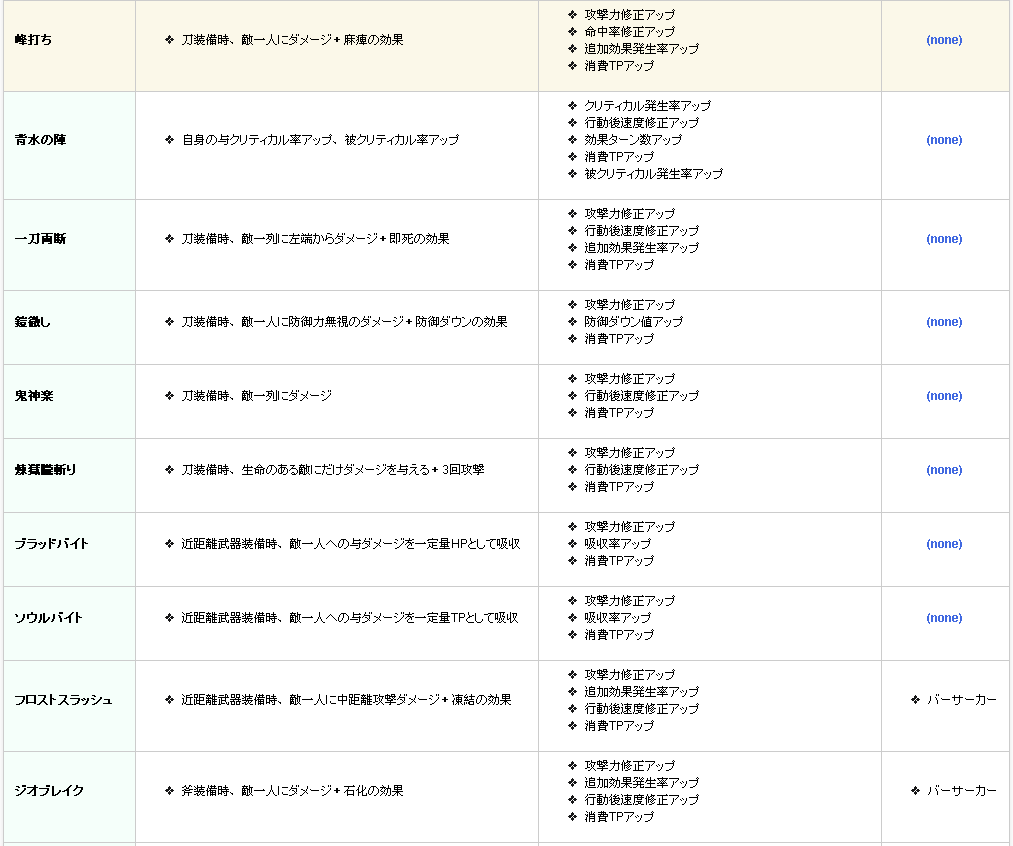This screenshot has width=1013, height=846.
Task: Click the bullet icon before the ジオブレイク description
Action: (x=169, y=791)
